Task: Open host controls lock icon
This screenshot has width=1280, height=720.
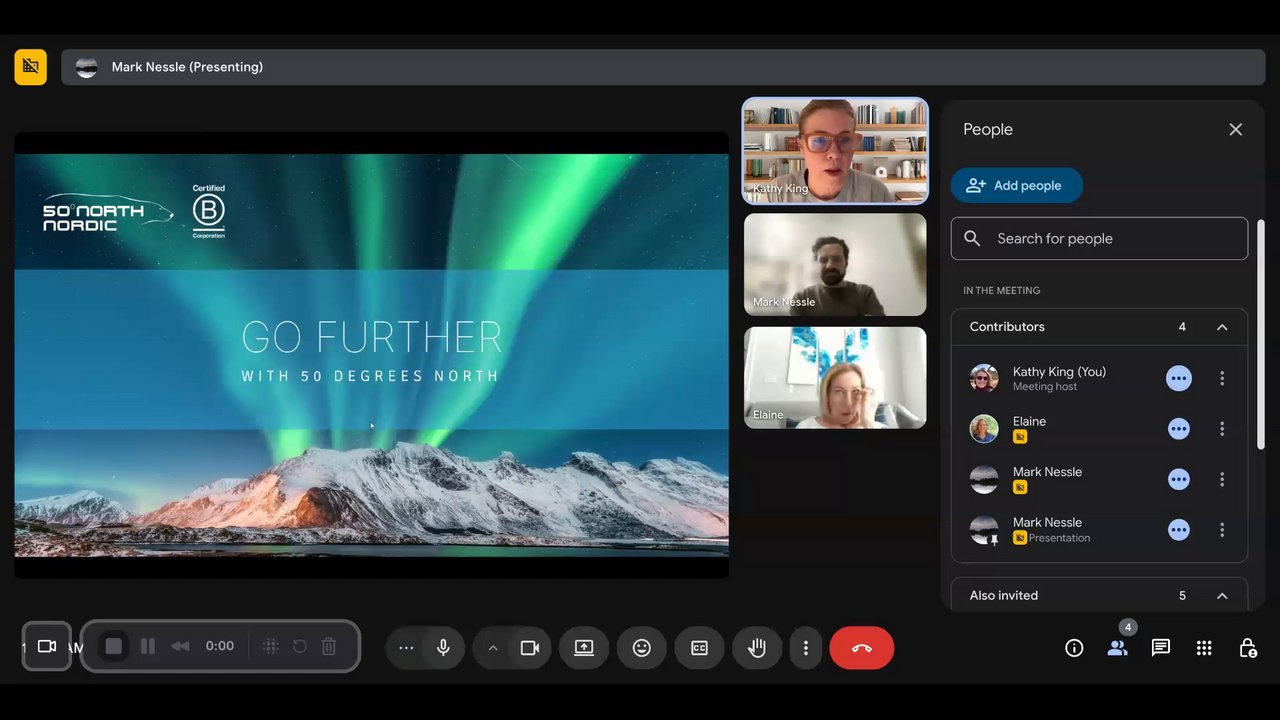Action: (1248, 648)
